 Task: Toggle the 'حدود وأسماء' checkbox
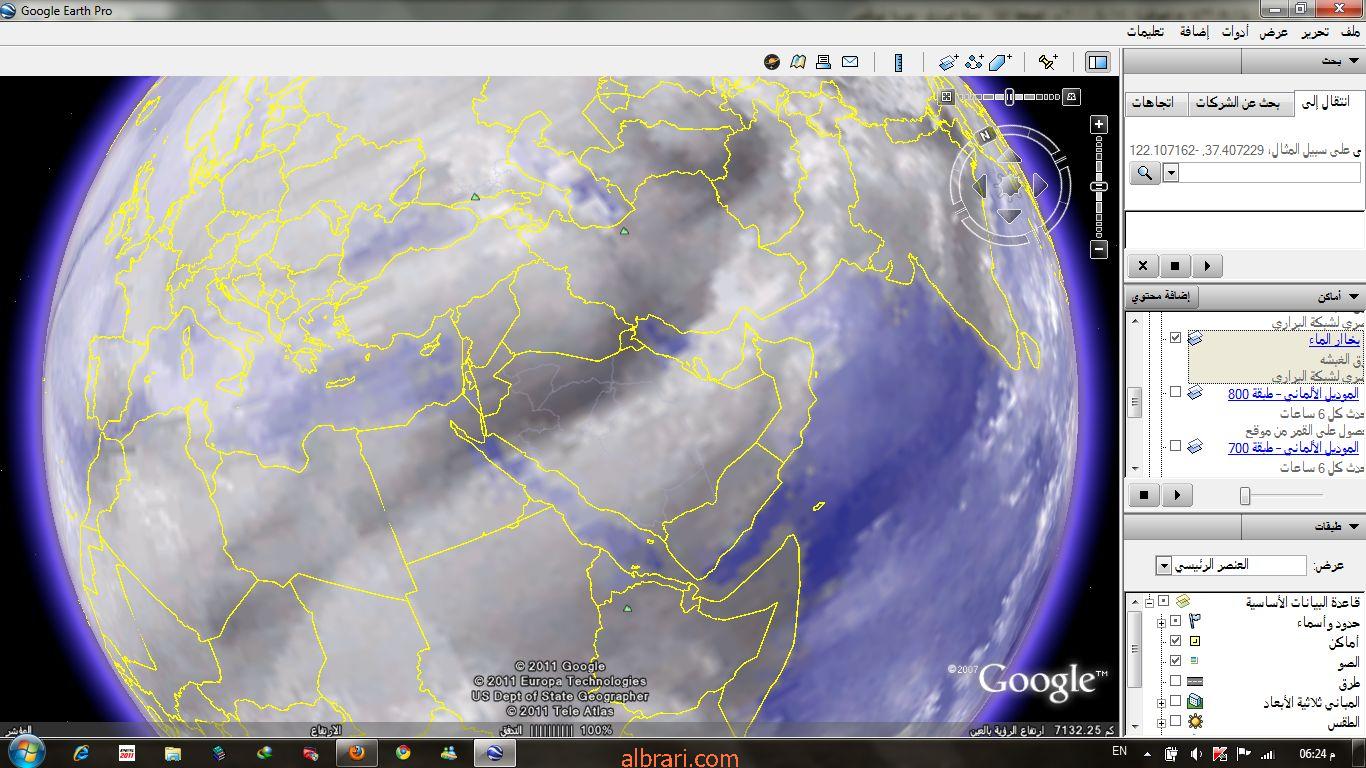click(1176, 621)
